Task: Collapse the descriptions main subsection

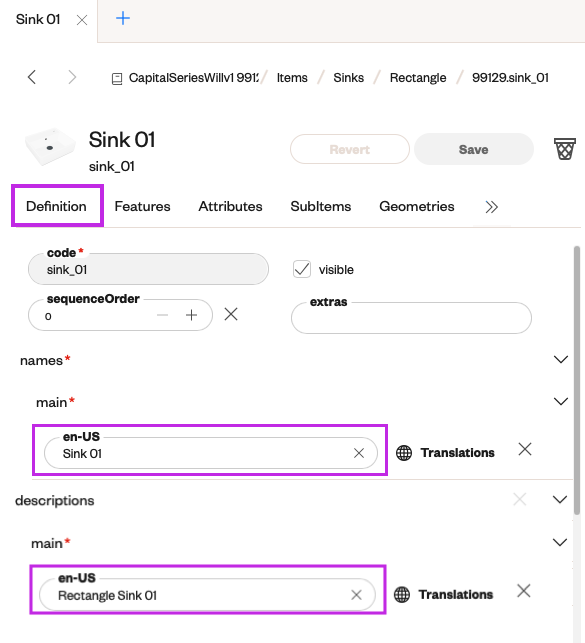Action: point(560,542)
